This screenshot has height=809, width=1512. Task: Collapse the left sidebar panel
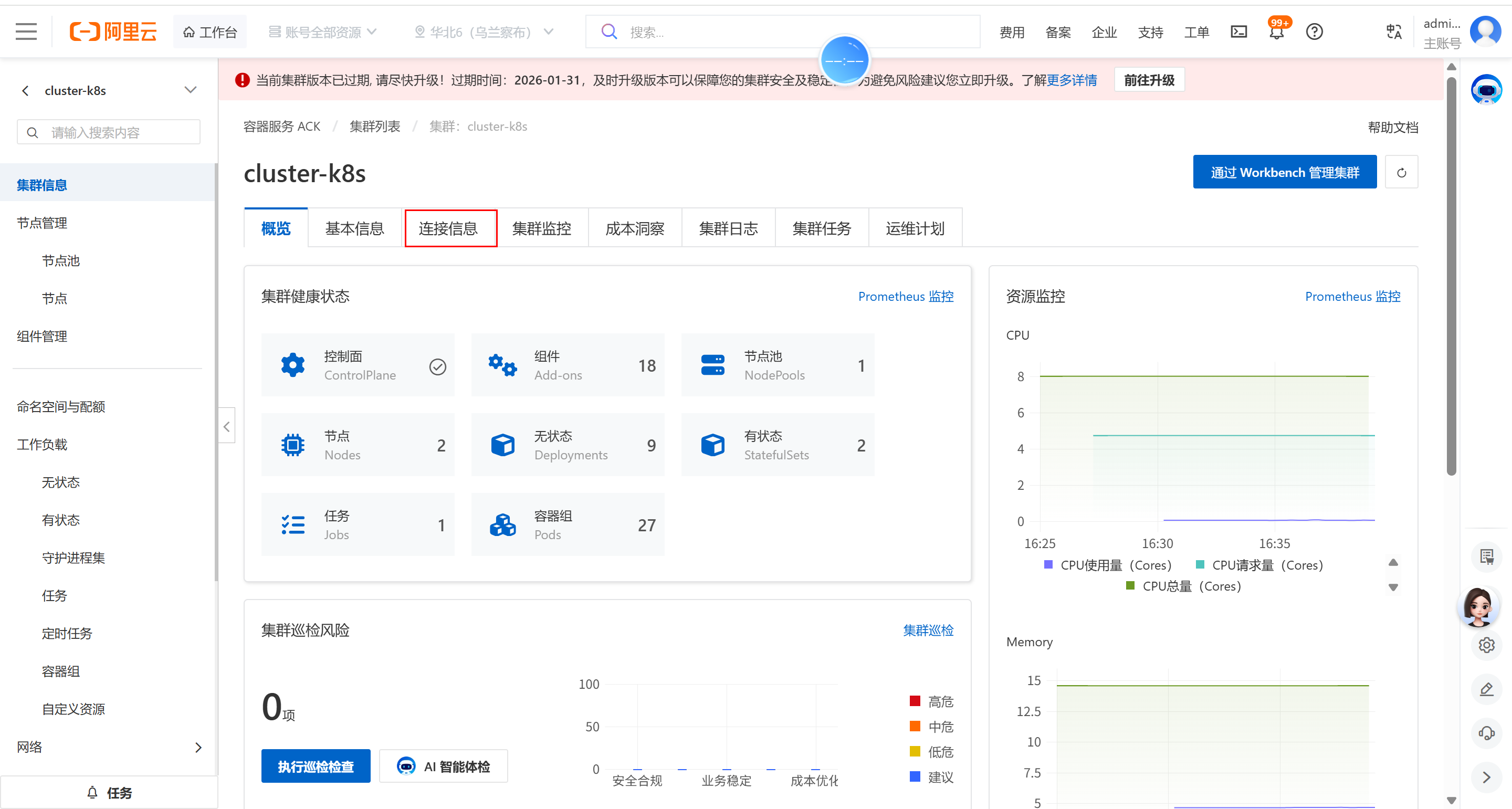[227, 426]
